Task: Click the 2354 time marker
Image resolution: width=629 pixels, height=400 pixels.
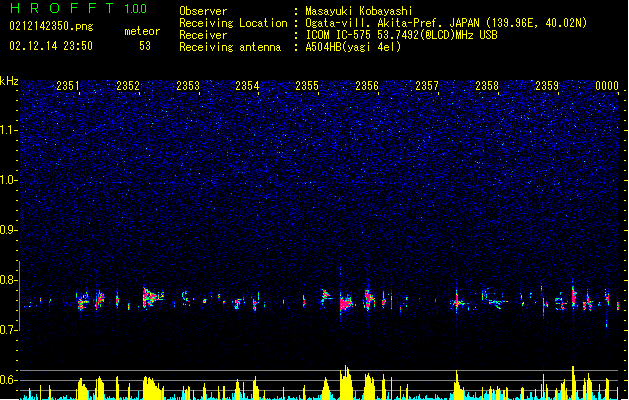Action: pos(247,86)
